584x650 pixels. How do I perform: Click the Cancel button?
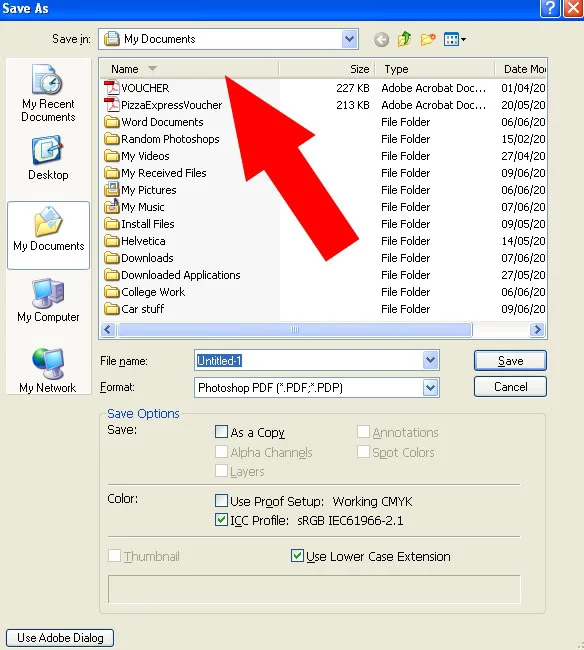(510, 387)
